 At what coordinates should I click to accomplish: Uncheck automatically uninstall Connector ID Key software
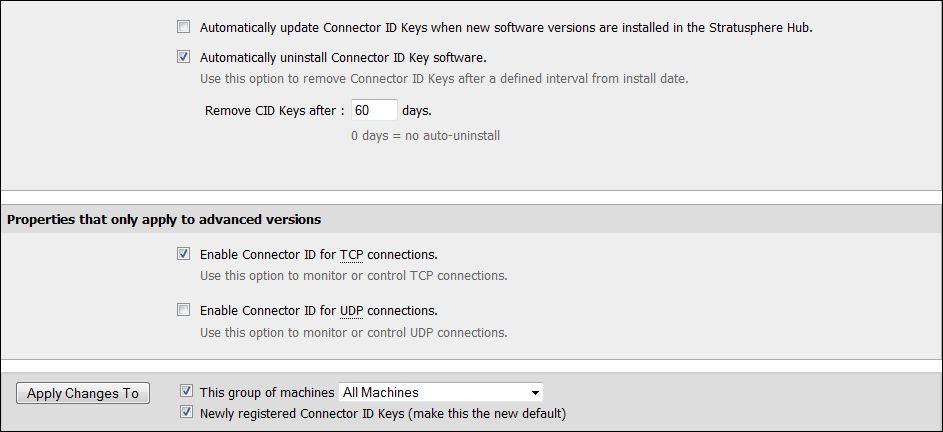tap(183, 57)
